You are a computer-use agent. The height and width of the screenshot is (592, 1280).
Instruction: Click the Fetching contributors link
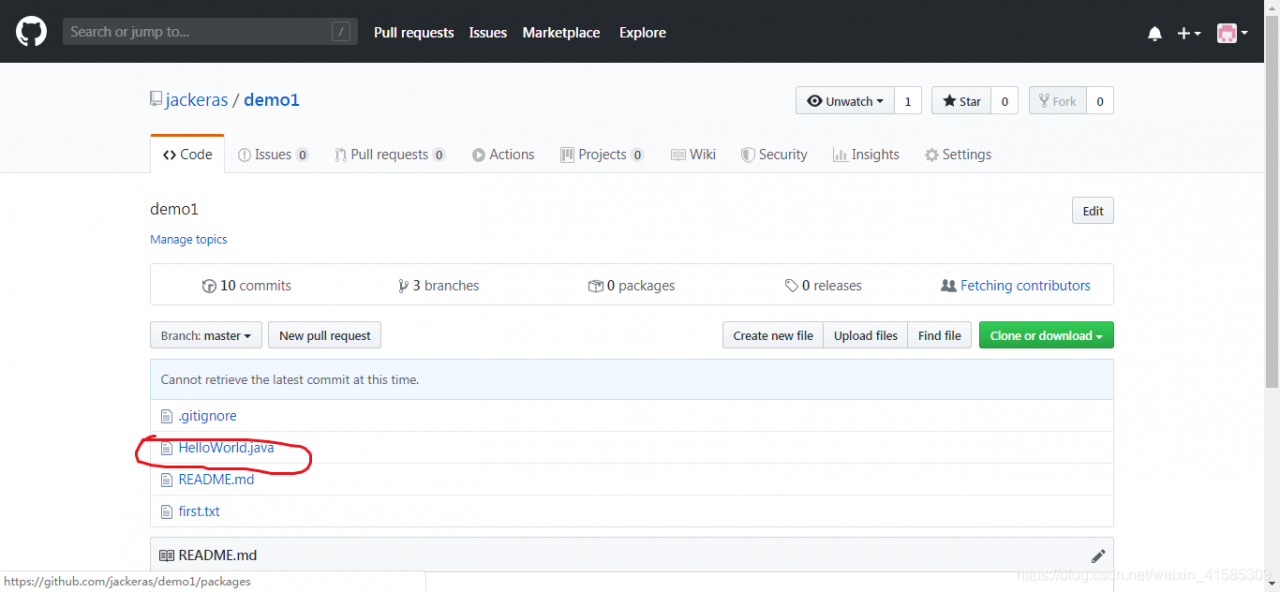pyautogui.click(x=1016, y=285)
